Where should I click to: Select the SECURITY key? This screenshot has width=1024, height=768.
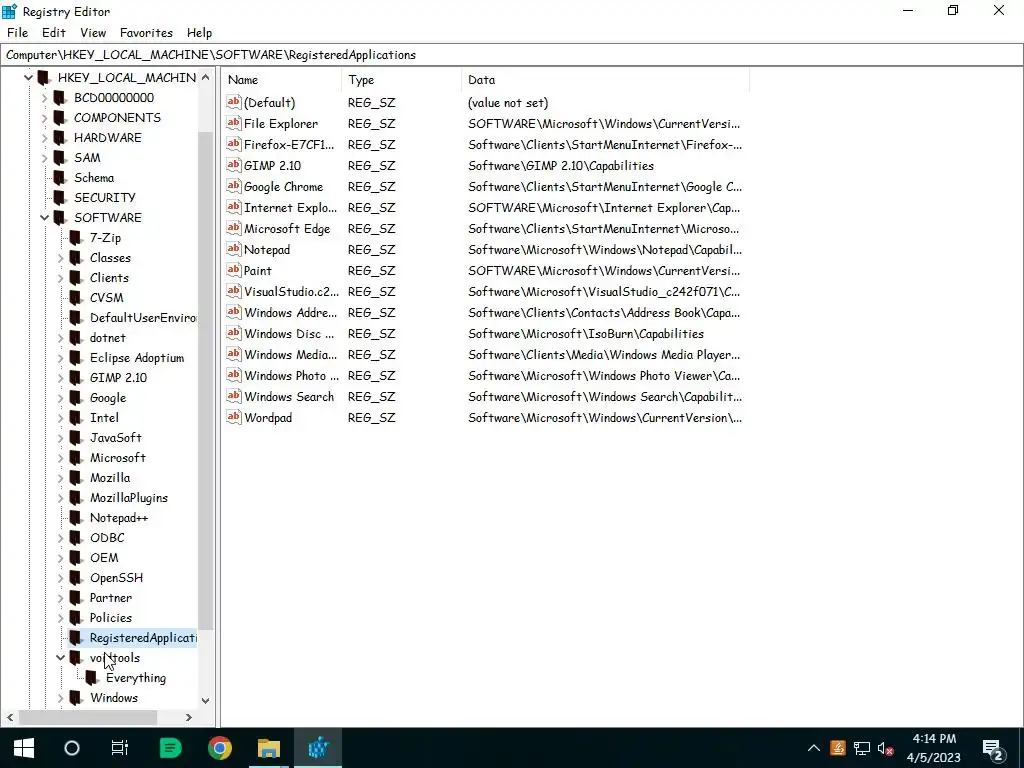pyautogui.click(x=104, y=198)
